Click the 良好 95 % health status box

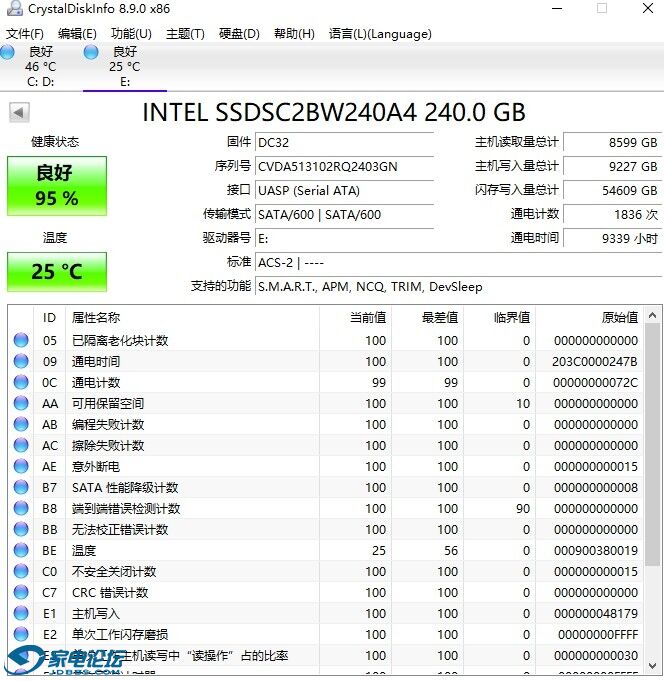click(x=57, y=186)
